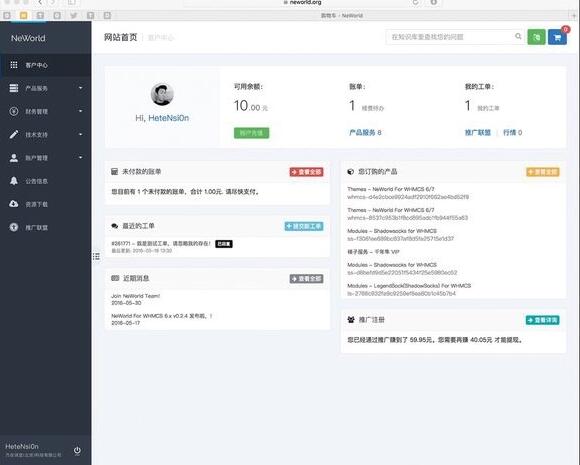
Task: Click the unpaid invoice total 1.00元 notice
Action: pyautogui.click(x=185, y=192)
